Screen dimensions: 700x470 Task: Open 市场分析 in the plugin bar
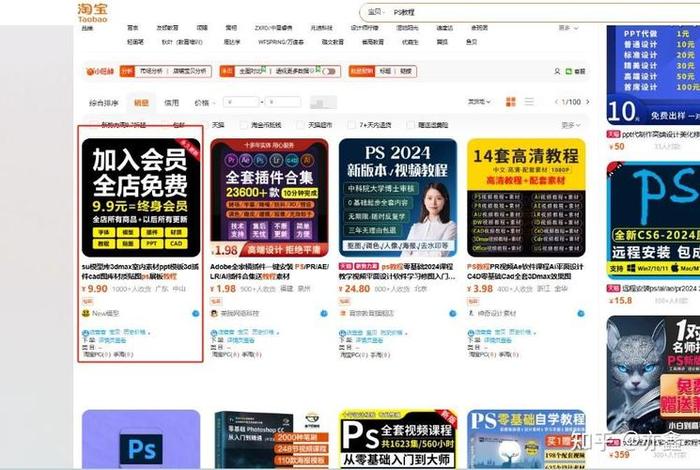151,71
